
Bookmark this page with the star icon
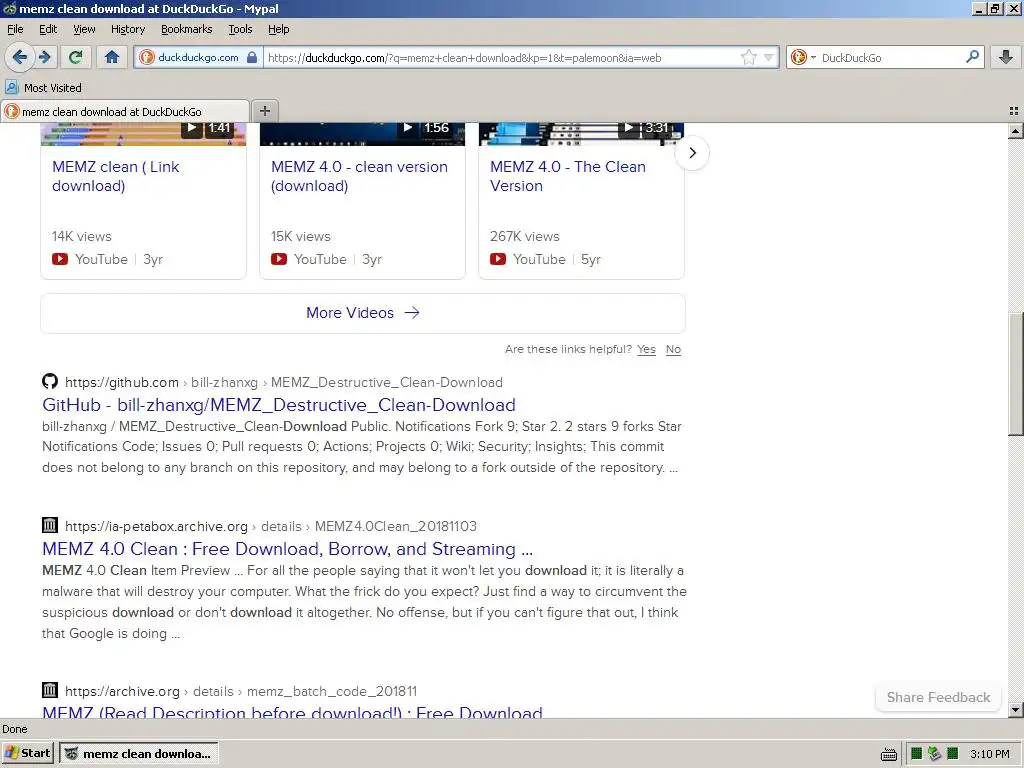(x=748, y=57)
